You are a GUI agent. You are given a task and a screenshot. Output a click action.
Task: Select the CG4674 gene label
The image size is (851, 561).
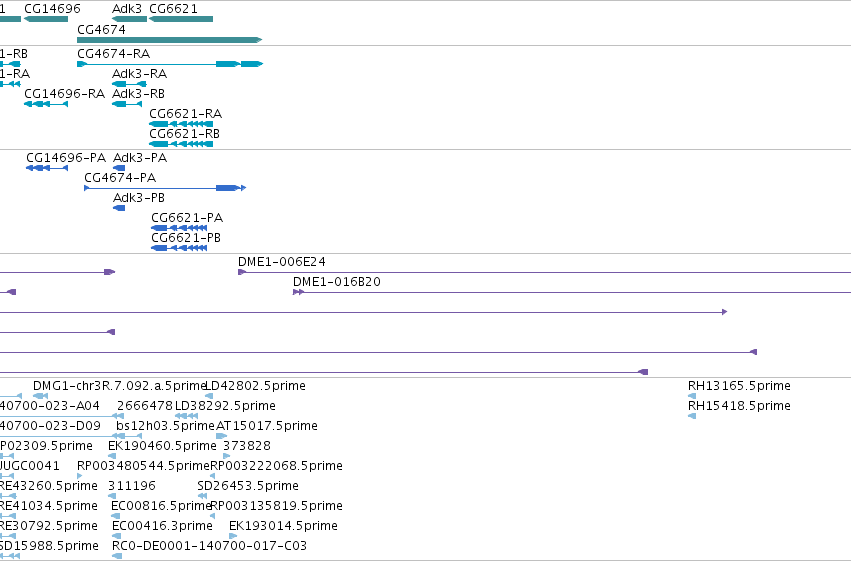[x=101, y=30]
